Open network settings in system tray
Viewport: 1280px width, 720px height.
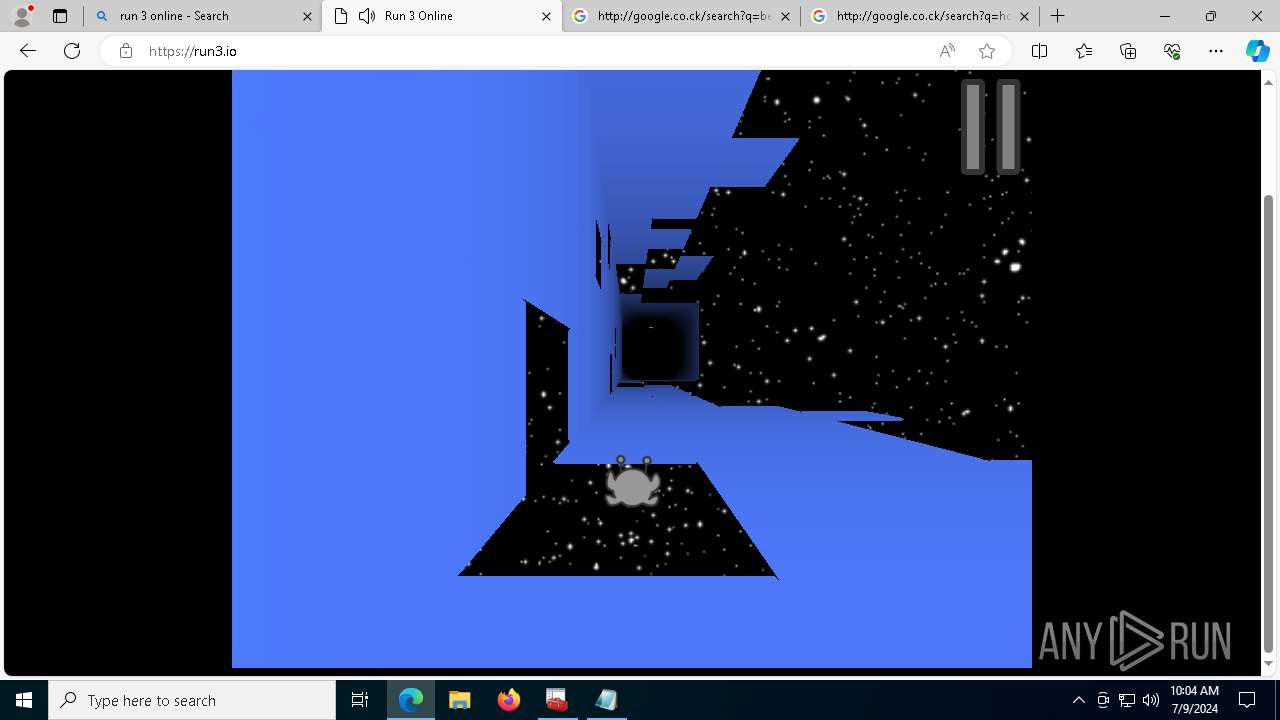tap(1127, 700)
